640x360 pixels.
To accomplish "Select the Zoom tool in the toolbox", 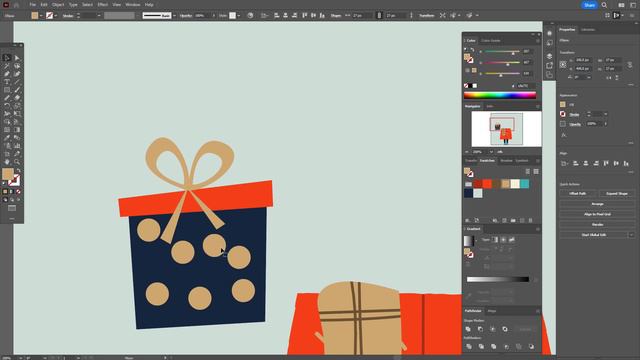I will tap(17, 162).
